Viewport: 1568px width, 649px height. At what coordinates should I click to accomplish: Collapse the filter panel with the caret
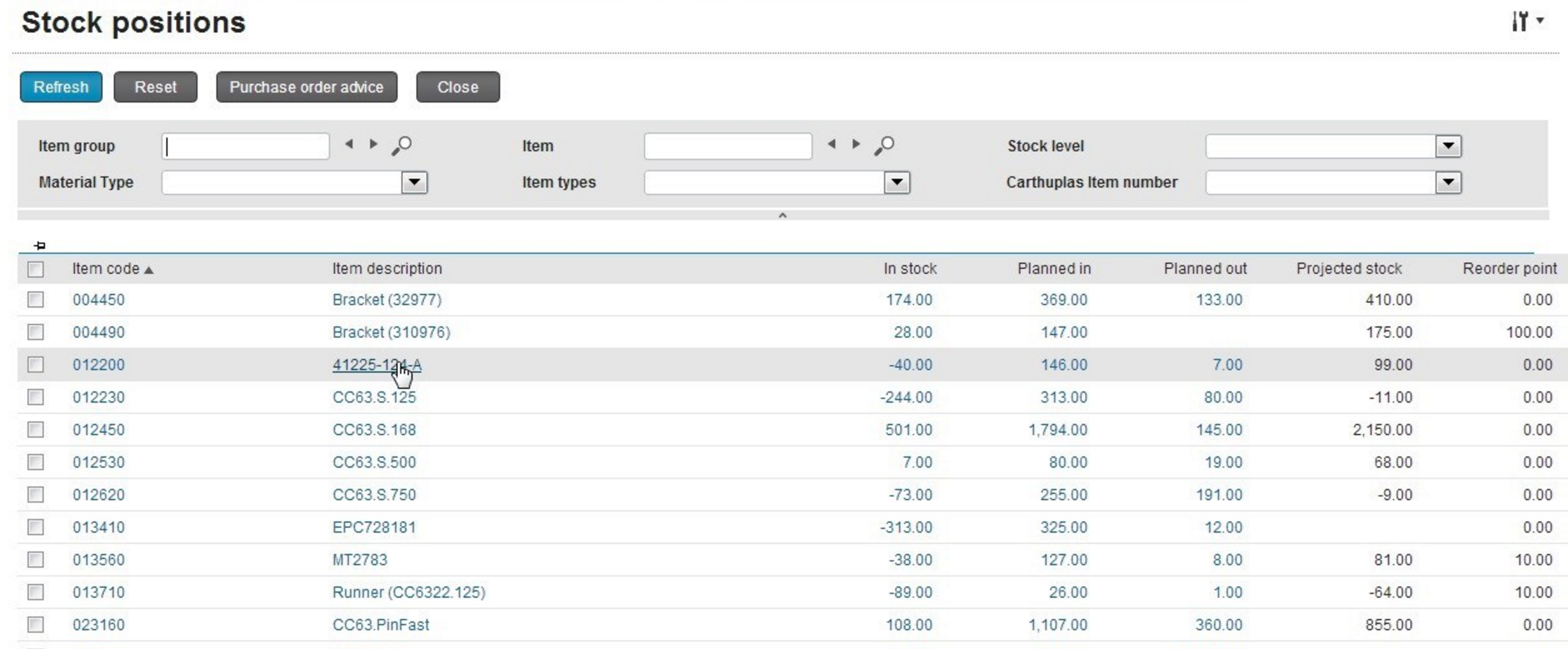click(782, 215)
